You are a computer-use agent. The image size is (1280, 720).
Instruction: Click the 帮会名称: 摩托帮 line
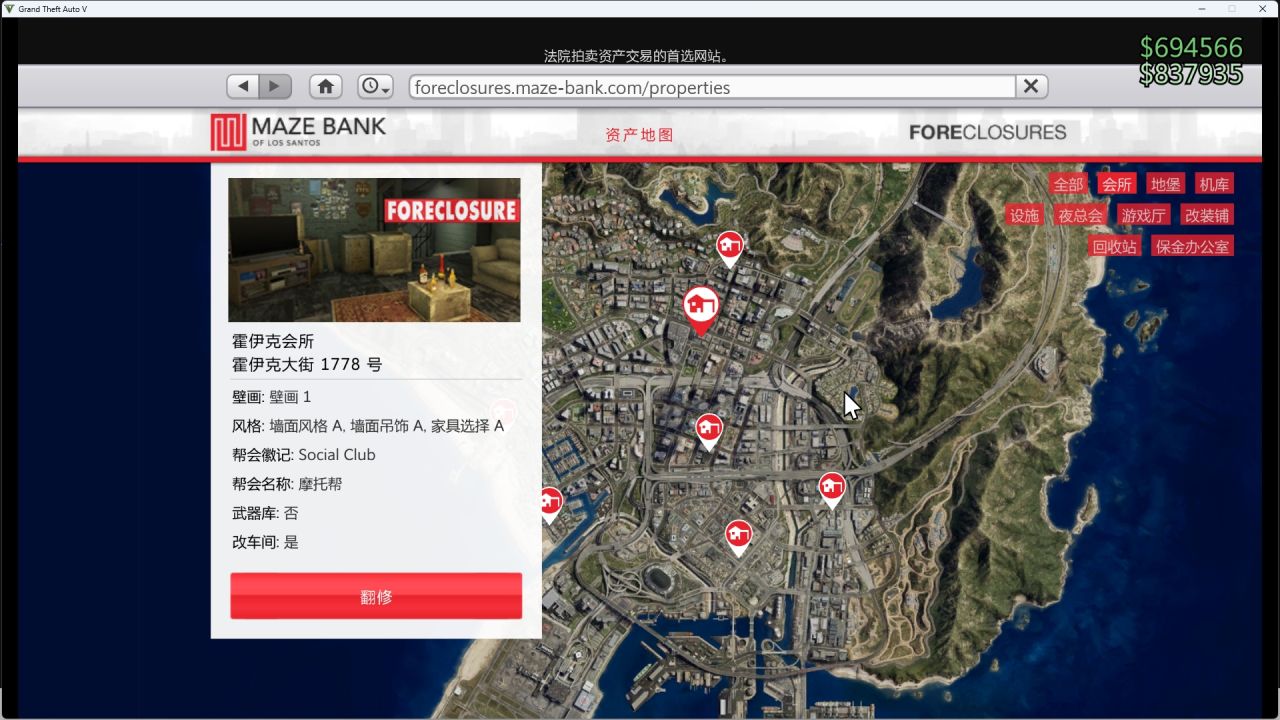287,484
